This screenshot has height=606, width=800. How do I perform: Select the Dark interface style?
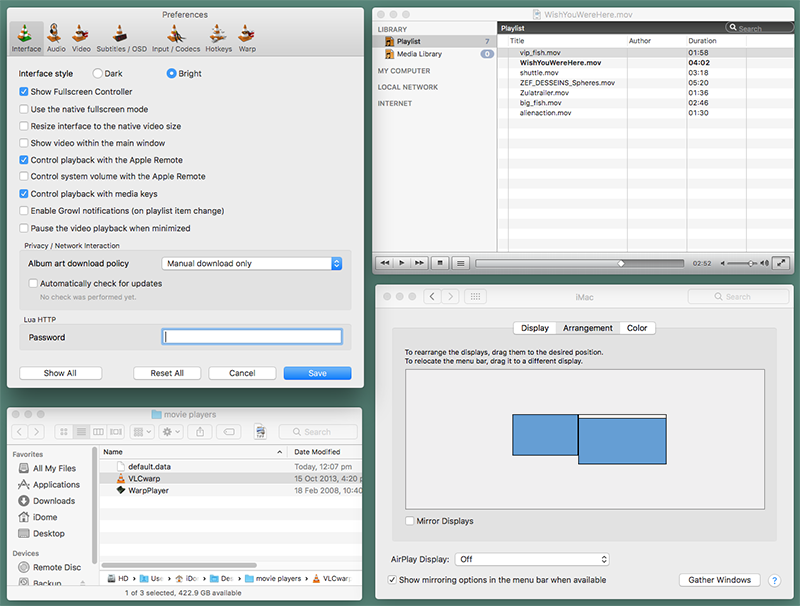click(x=98, y=74)
